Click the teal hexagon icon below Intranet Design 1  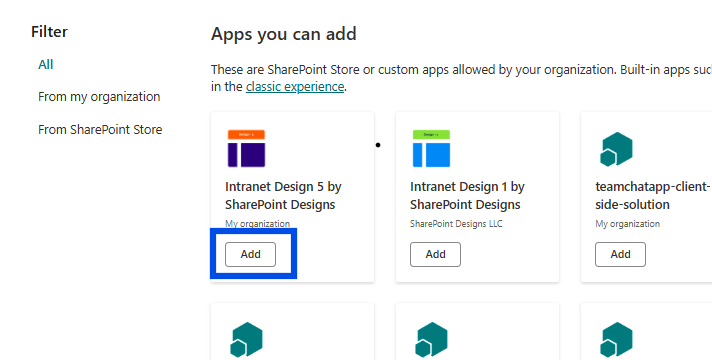pyautogui.click(x=431, y=340)
